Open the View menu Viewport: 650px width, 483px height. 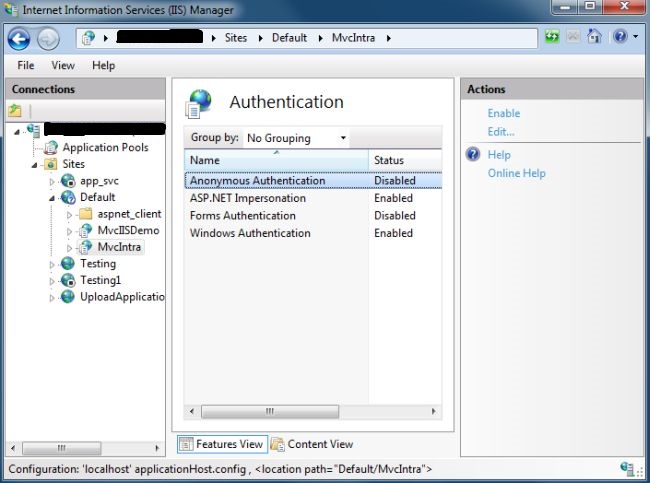63,66
